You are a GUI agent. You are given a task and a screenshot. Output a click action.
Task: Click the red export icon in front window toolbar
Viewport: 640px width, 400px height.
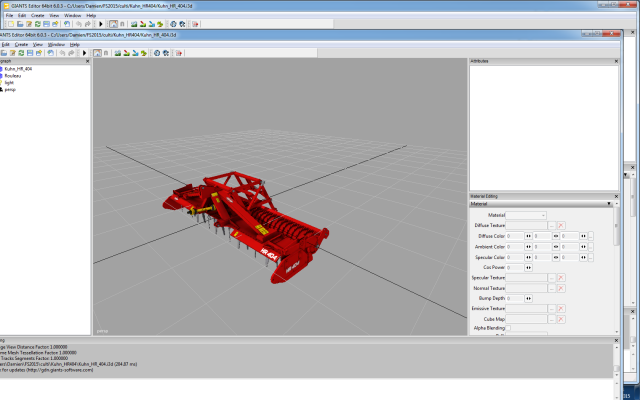pos(179,53)
